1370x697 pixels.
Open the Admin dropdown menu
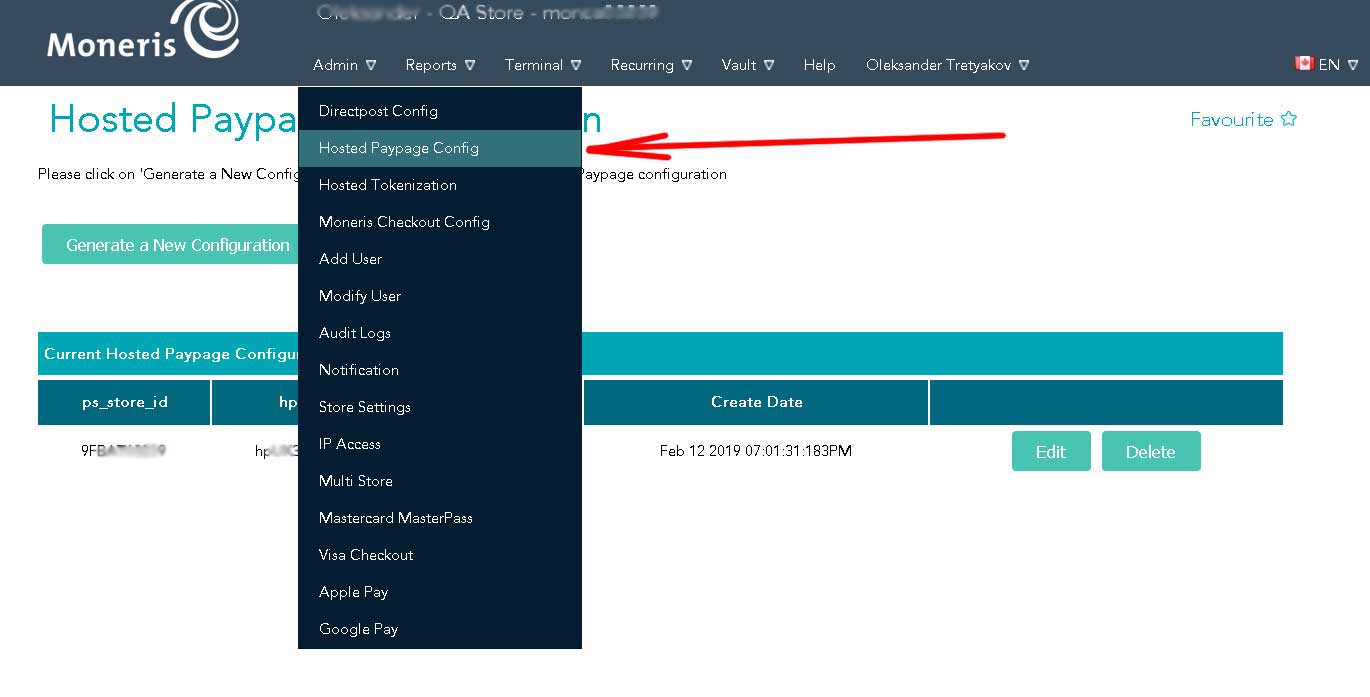pyautogui.click(x=344, y=65)
